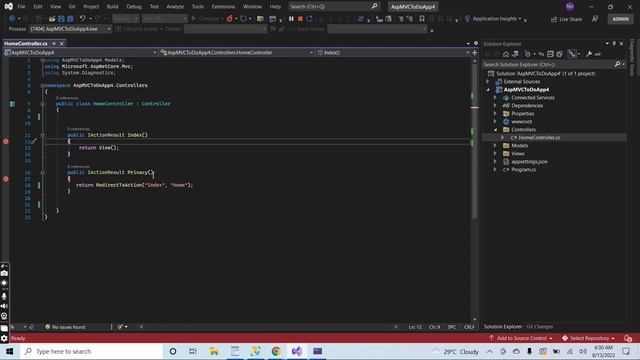Screen dimensions: 640x360
Task: Stop debugging with the red square icon
Action: coord(300,19)
